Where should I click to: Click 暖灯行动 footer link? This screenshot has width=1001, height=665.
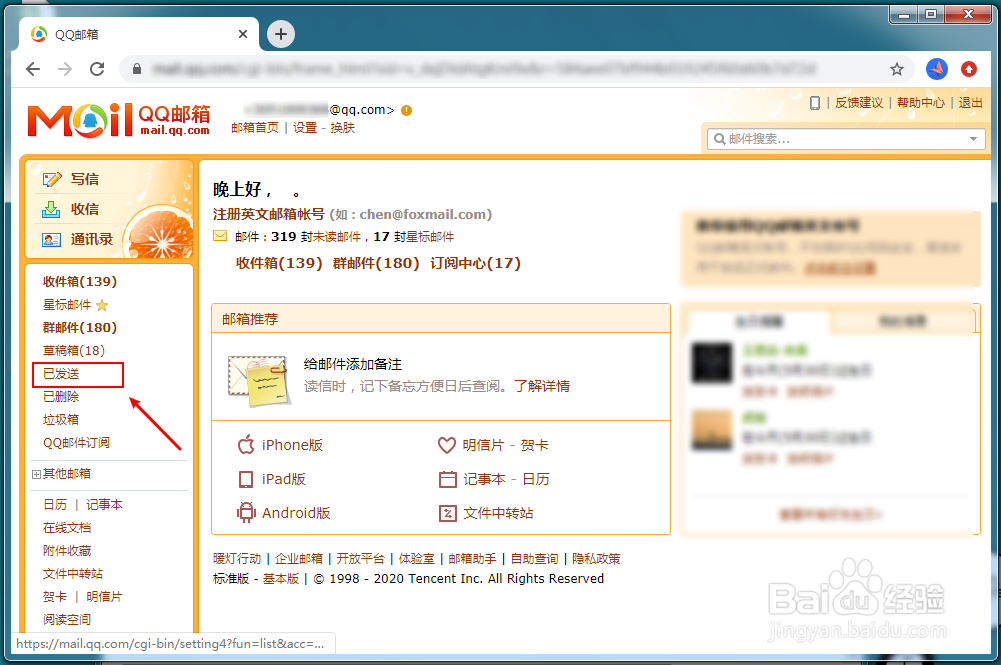237,558
